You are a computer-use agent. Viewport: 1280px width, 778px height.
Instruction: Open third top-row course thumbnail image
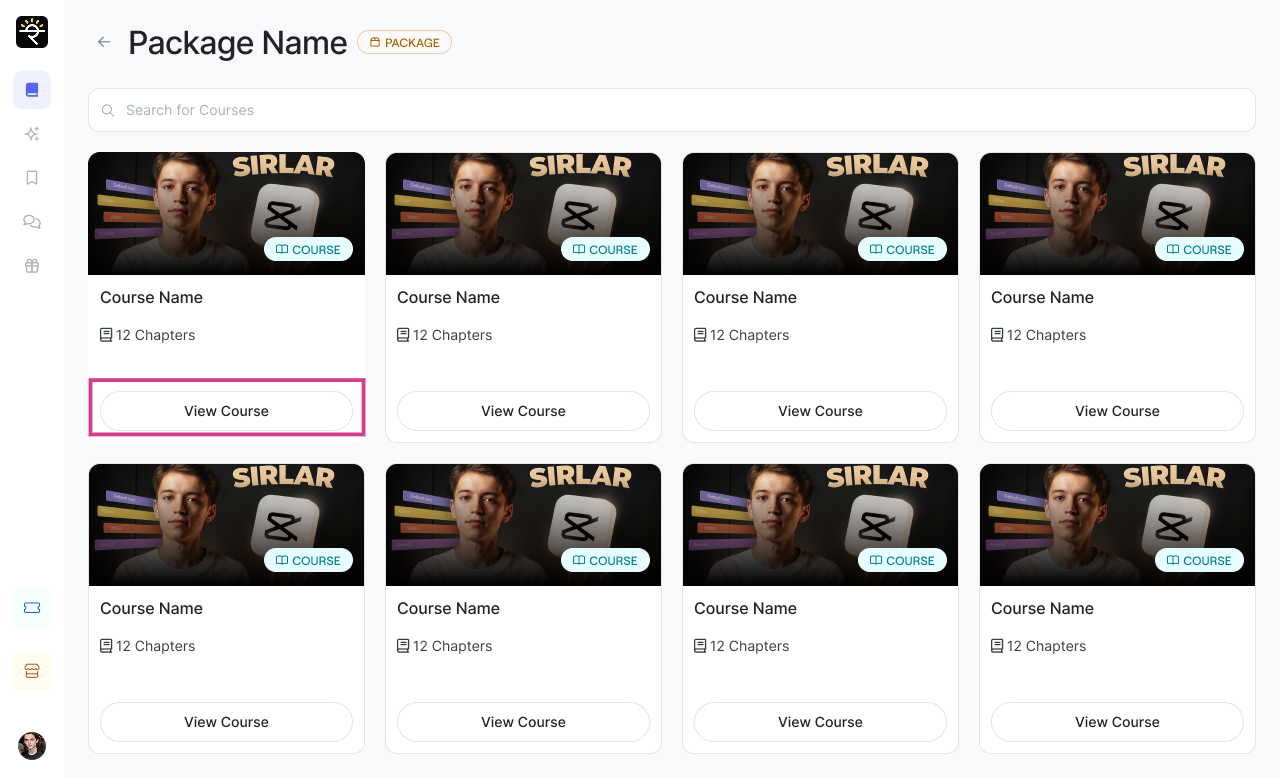pyautogui.click(x=820, y=213)
